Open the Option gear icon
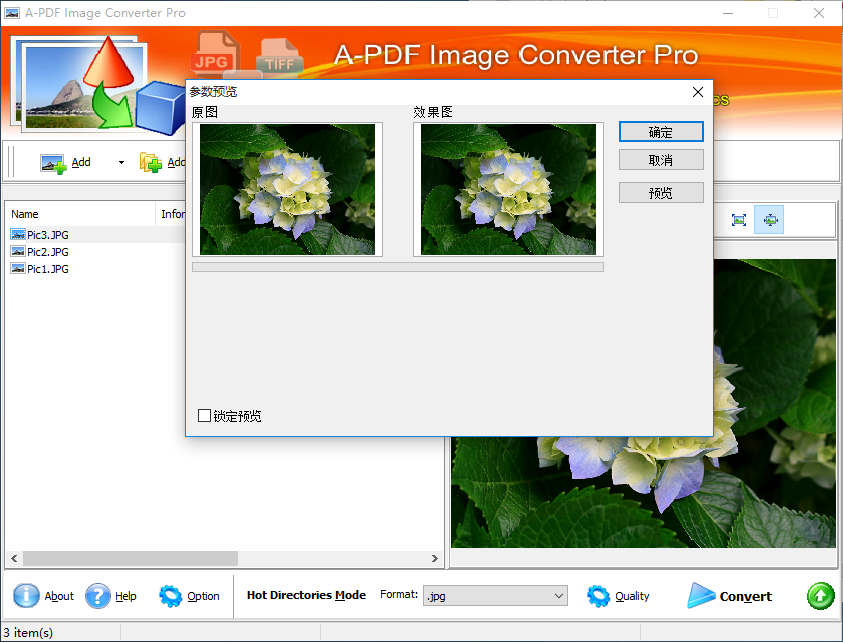 (x=171, y=596)
